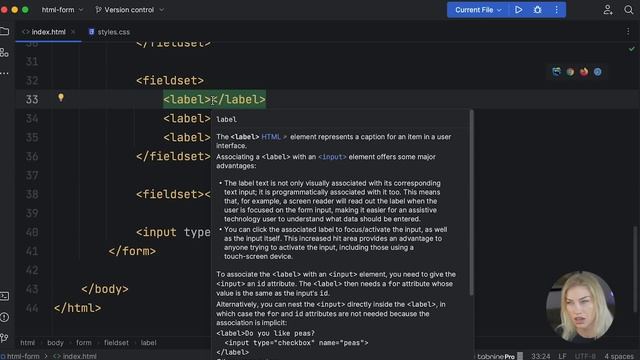Close the index.html tab
The width and height of the screenshot is (640, 360).
point(73,32)
